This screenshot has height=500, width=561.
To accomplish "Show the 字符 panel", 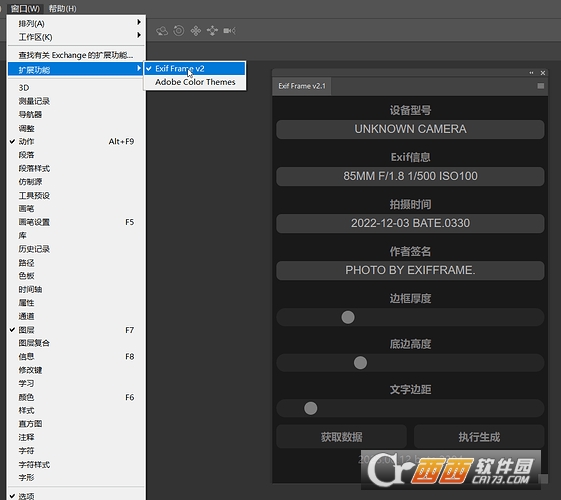I will [76, 451].
